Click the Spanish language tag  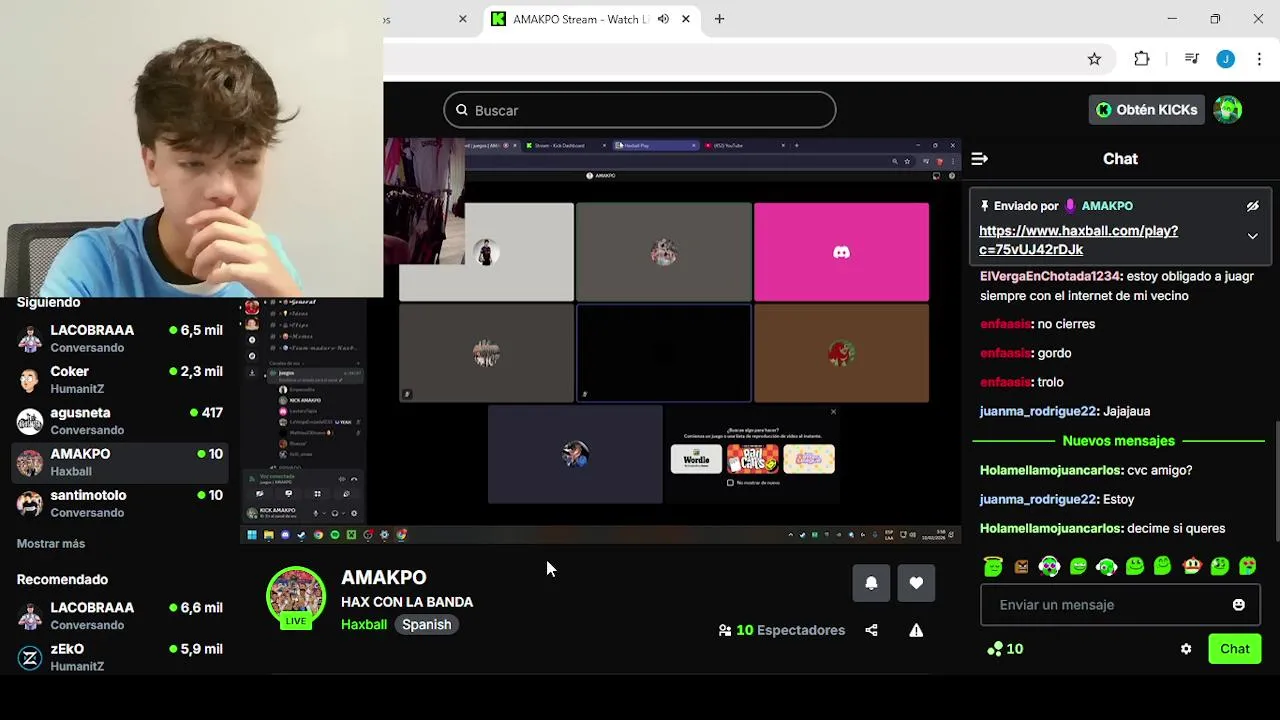tap(427, 624)
